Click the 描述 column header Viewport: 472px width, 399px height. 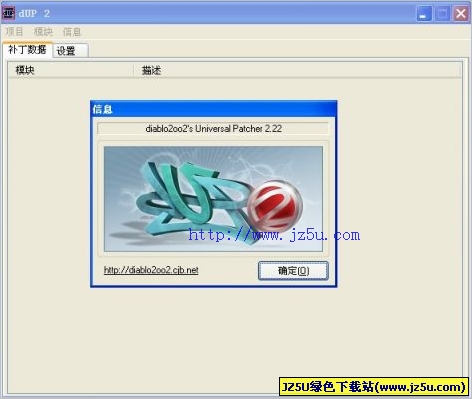(x=297, y=70)
